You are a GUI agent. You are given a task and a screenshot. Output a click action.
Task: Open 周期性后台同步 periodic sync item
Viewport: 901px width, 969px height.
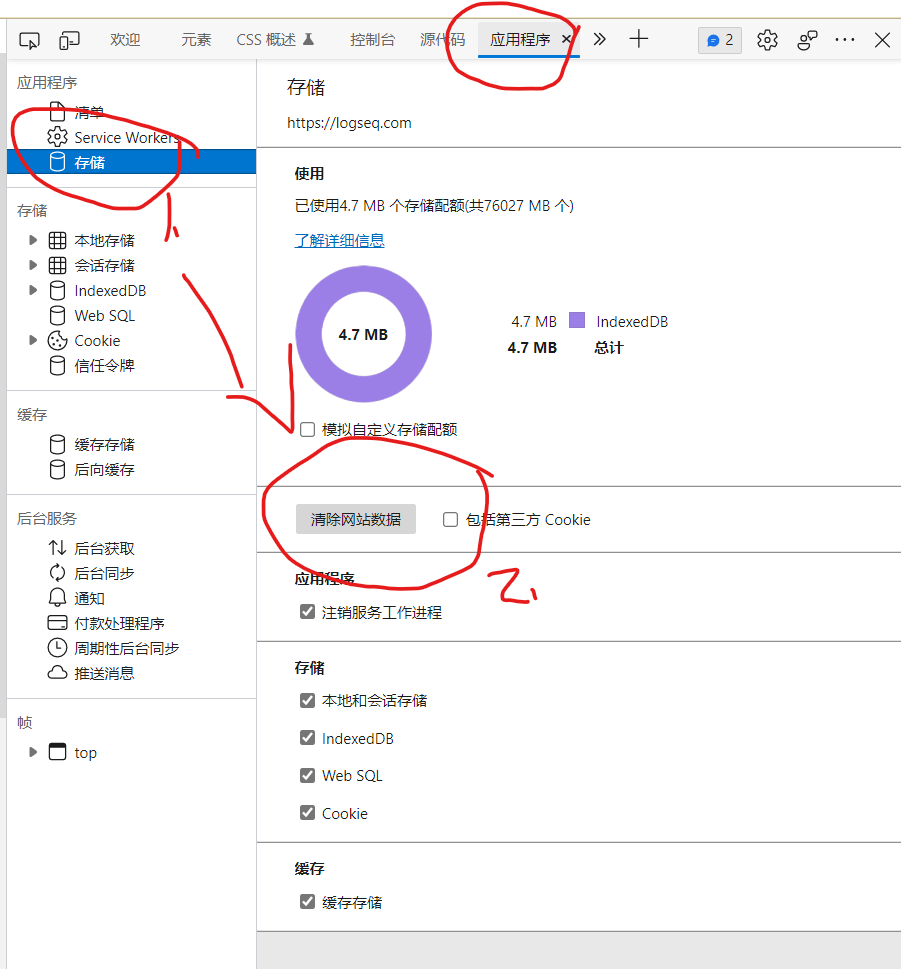tap(114, 648)
